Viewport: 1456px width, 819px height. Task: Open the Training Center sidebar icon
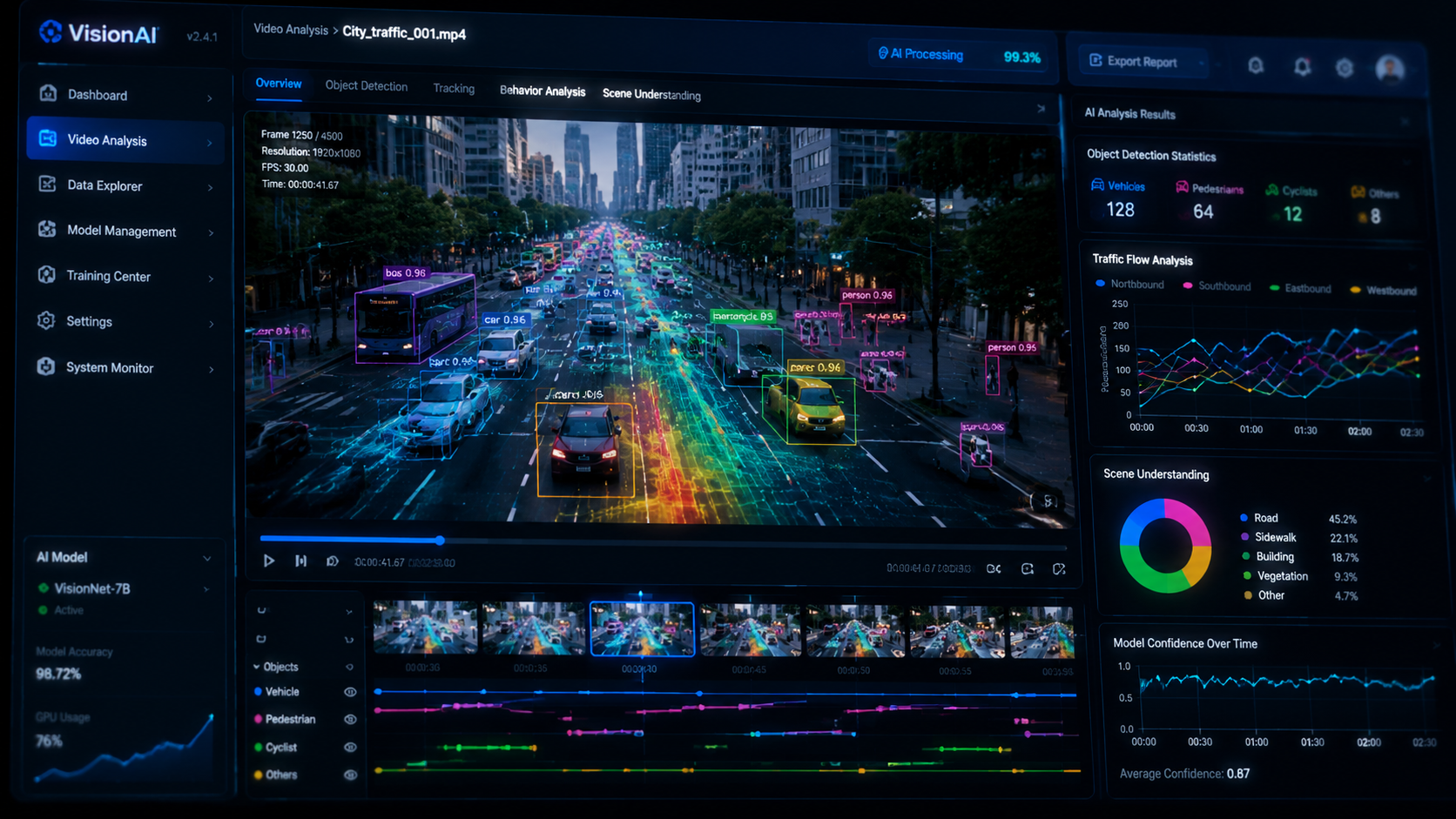point(47,275)
